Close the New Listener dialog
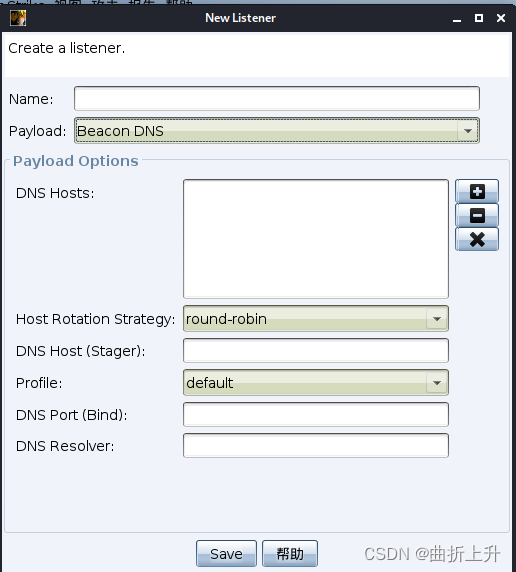The image size is (516, 572). (501, 18)
